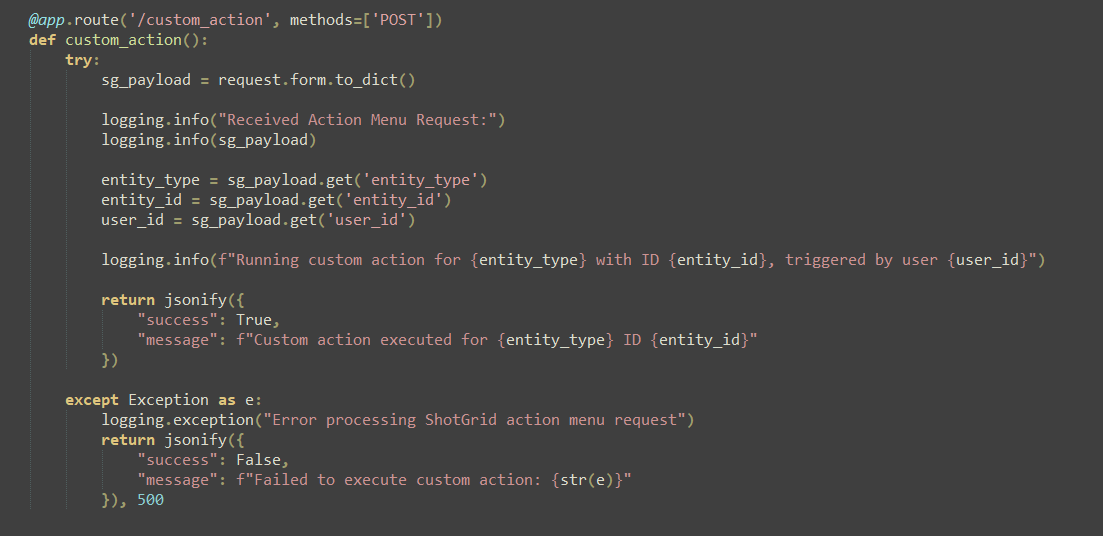Screen dimensions: 1103x536
Task: Click logging.info(sg_payload) line
Action: tap(209, 140)
